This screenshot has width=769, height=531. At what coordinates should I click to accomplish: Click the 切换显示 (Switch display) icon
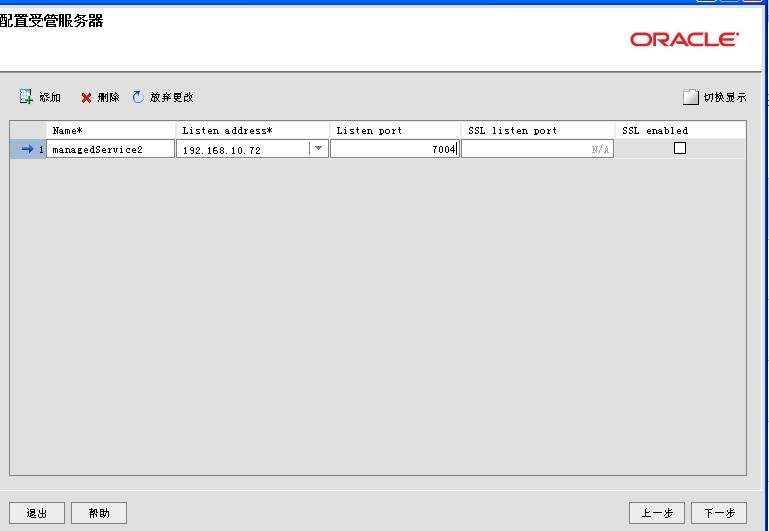[691, 97]
